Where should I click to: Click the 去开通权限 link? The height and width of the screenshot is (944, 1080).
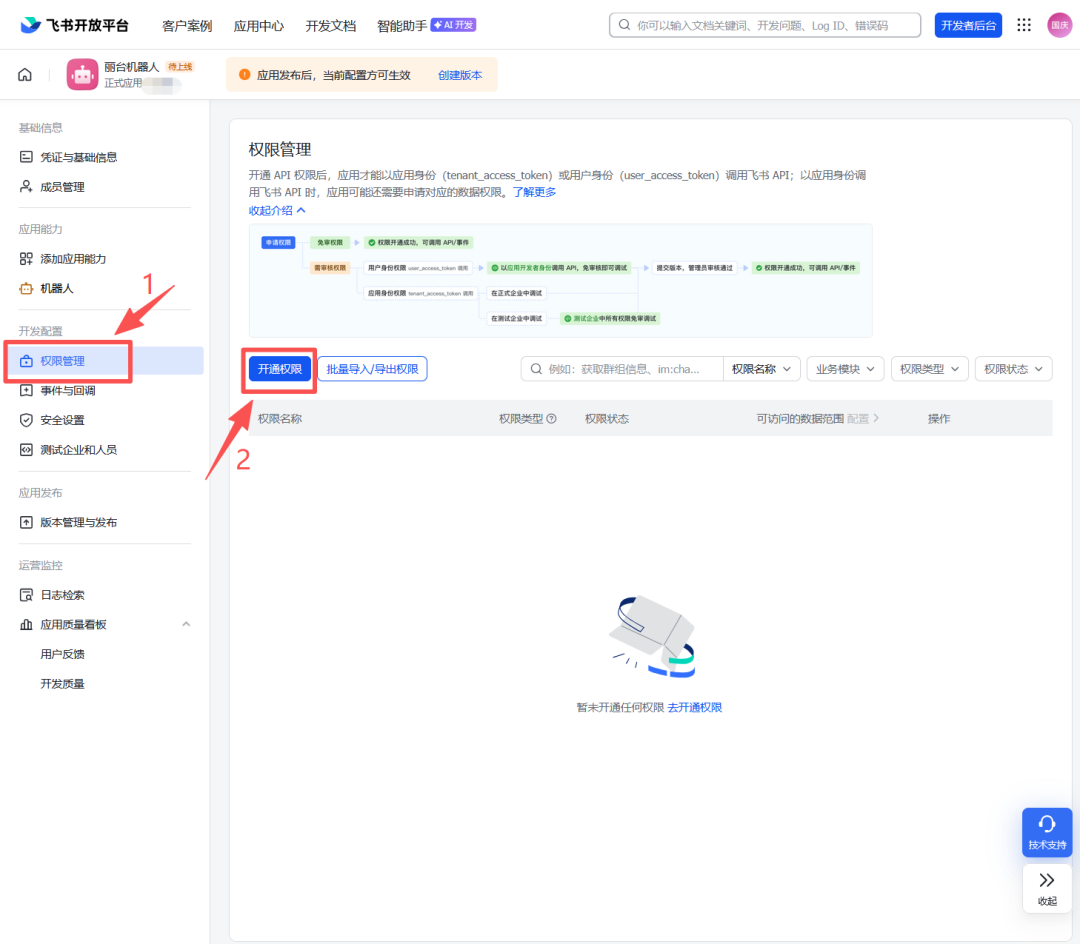coord(694,707)
